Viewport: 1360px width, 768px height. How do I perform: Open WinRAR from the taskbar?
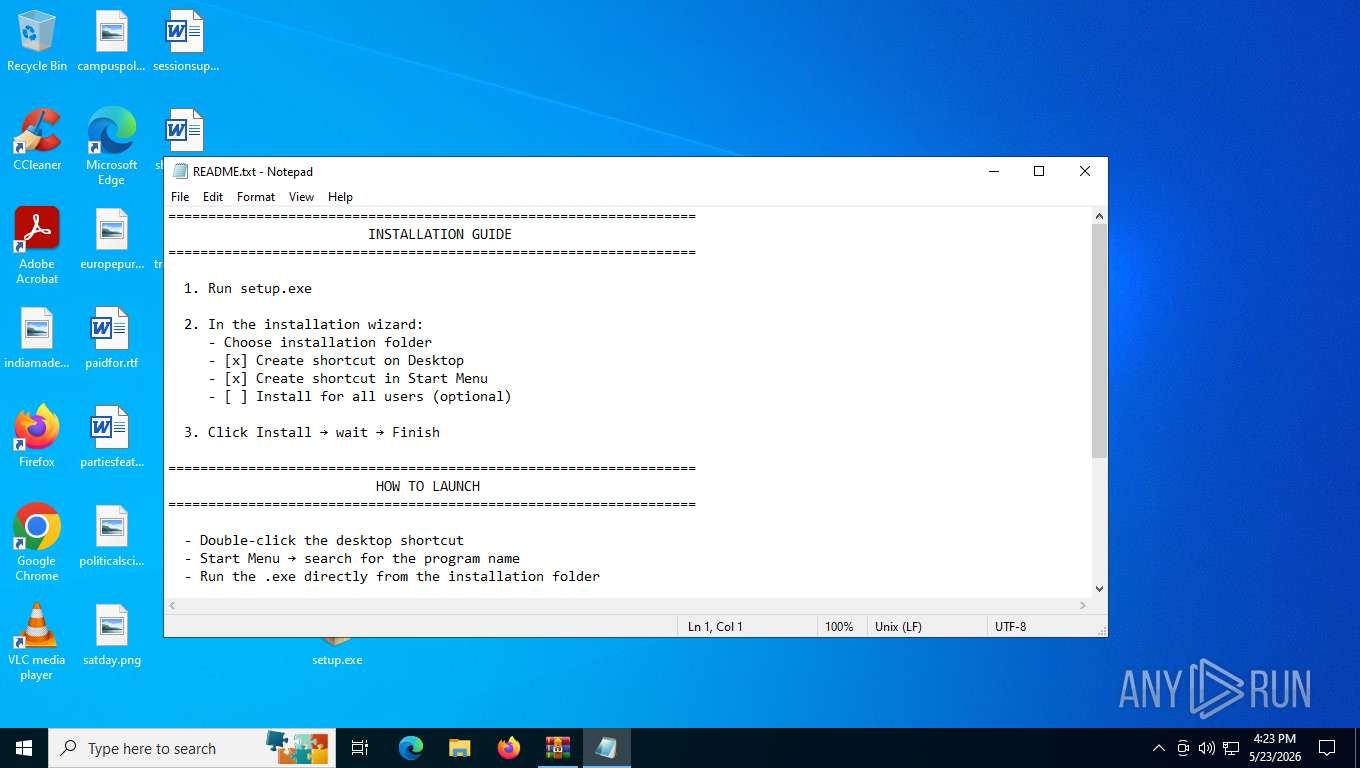click(557, 748)
